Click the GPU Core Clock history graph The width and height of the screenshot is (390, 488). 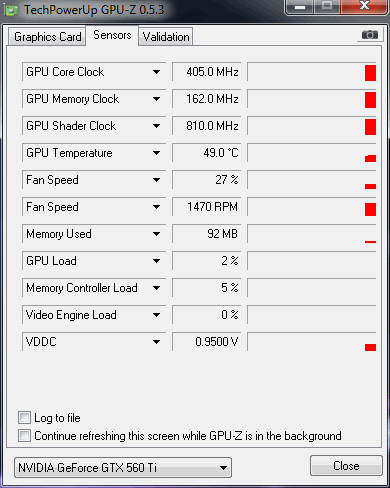click(312, 72)
